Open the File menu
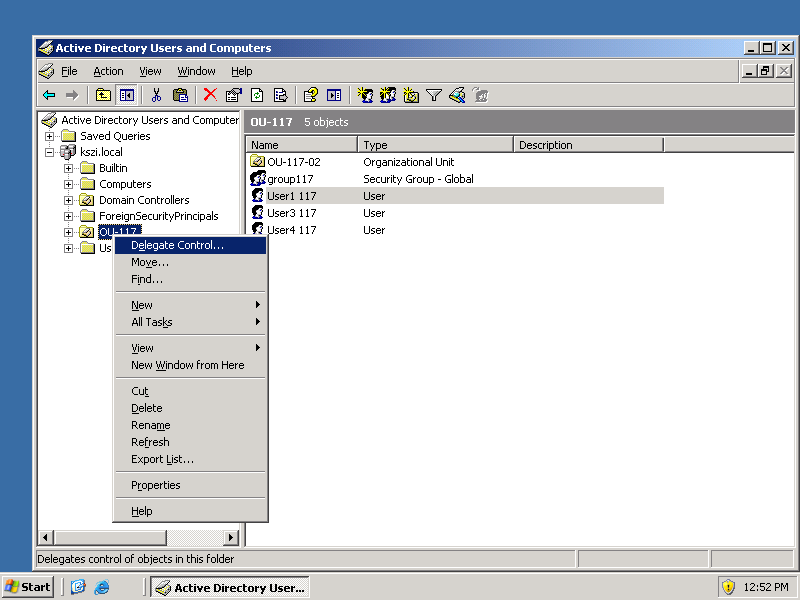The height and width of the screenshot is (600, 800). coord(69,71)
